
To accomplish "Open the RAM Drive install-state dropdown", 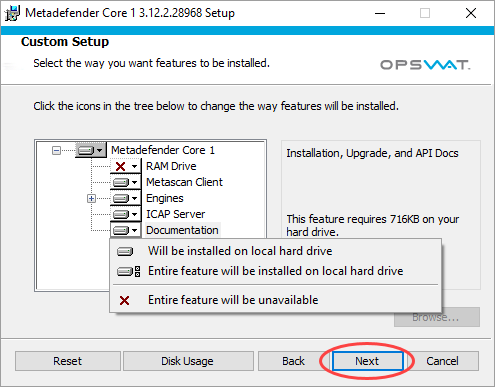I will [126, 166].
